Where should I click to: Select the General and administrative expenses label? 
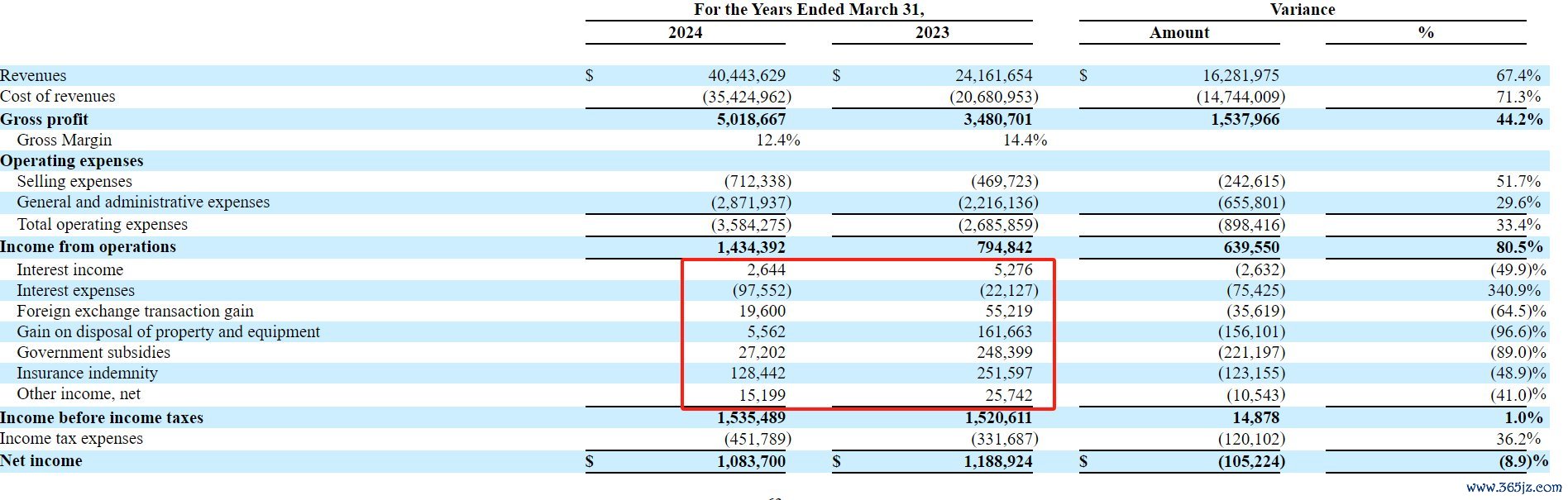click(x=143, y=202)
